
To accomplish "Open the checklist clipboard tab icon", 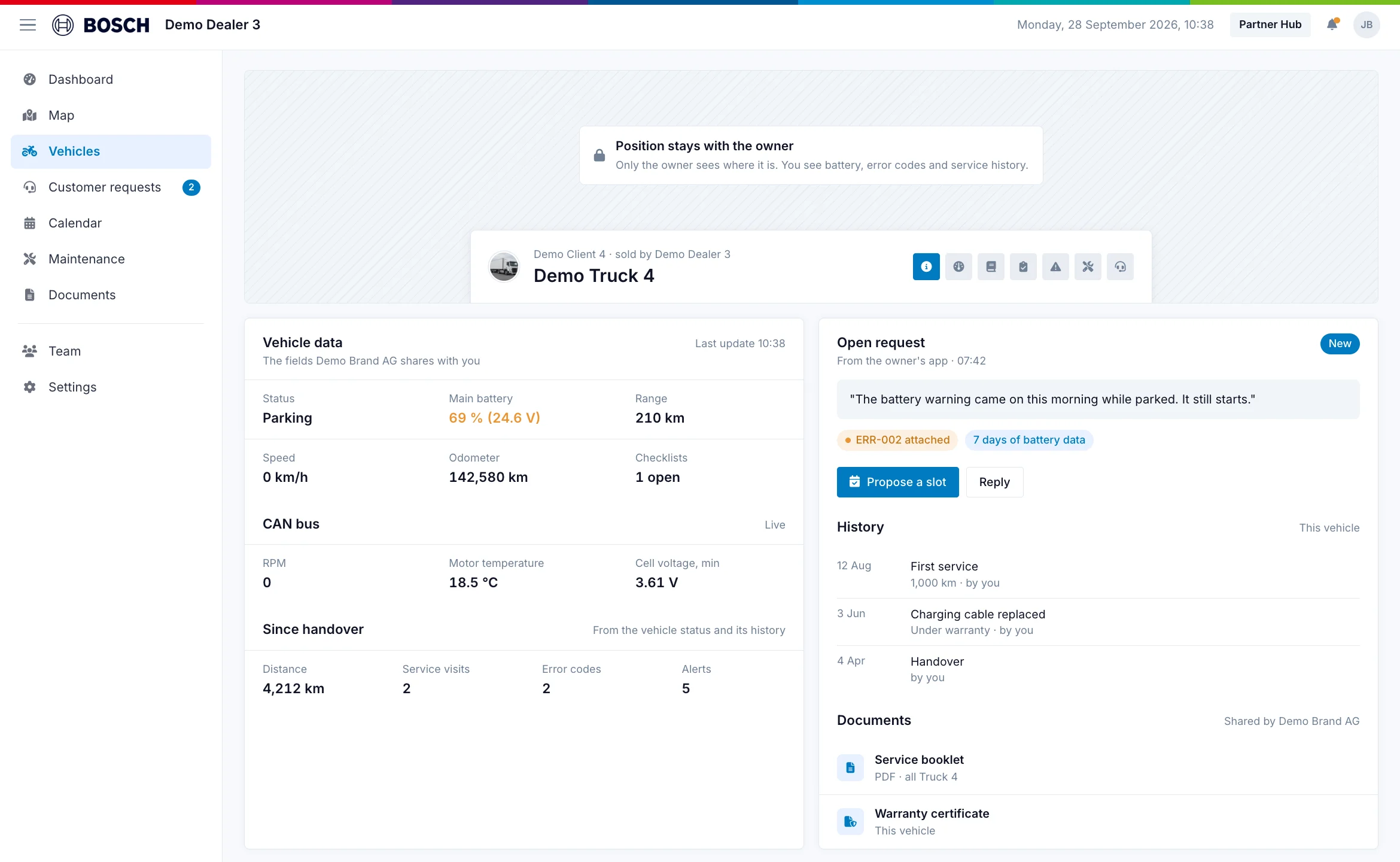I will point(1023,266).
